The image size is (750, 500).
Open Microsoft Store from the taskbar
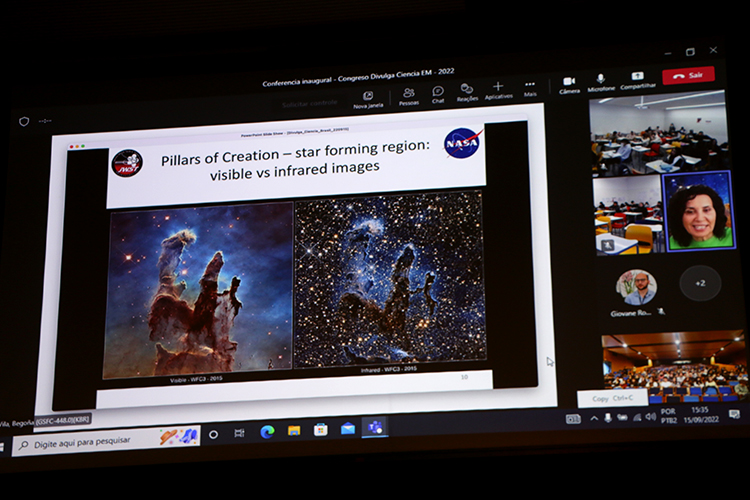(x=320, y=429)
